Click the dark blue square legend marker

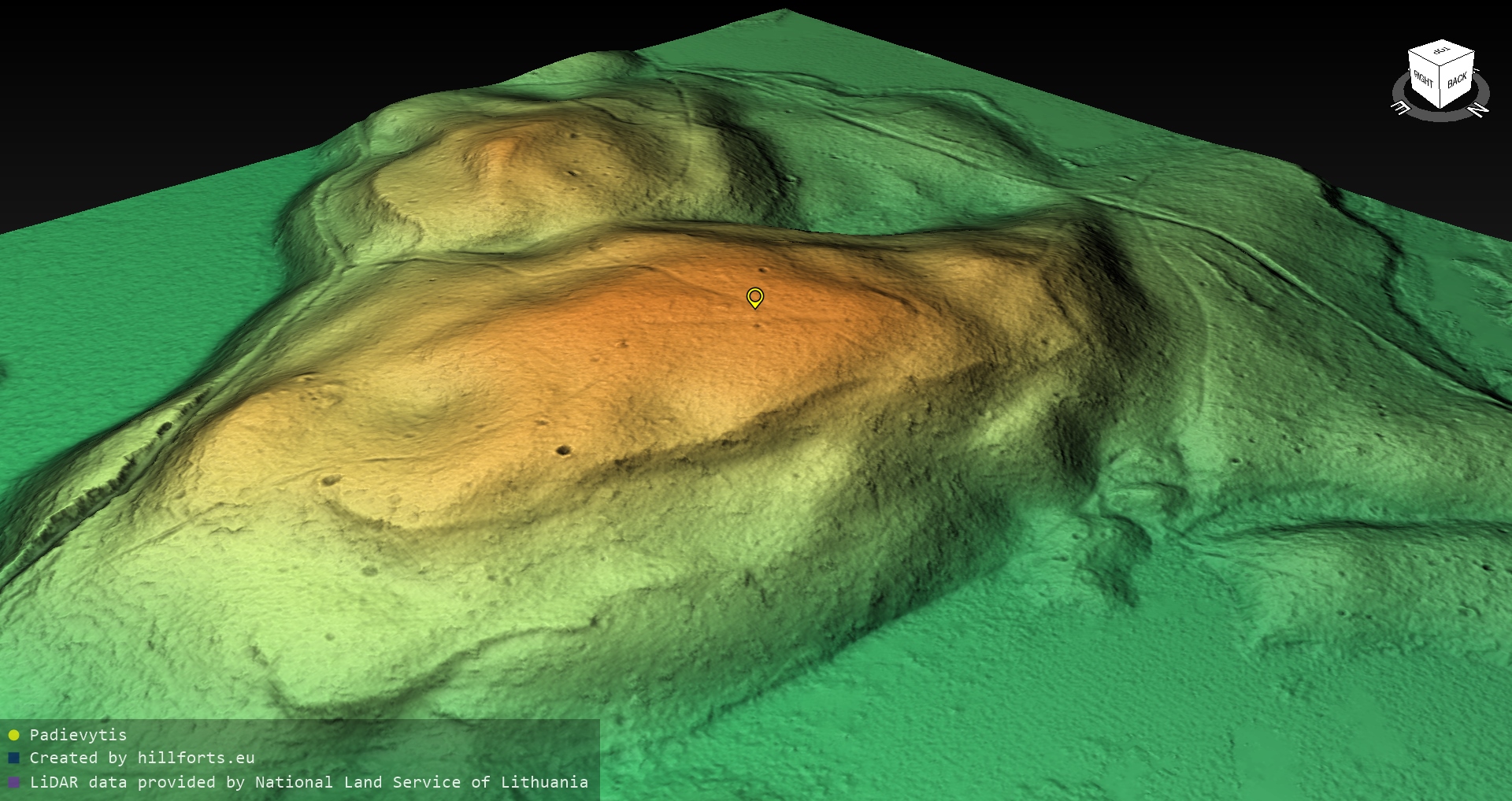[13, 758]
